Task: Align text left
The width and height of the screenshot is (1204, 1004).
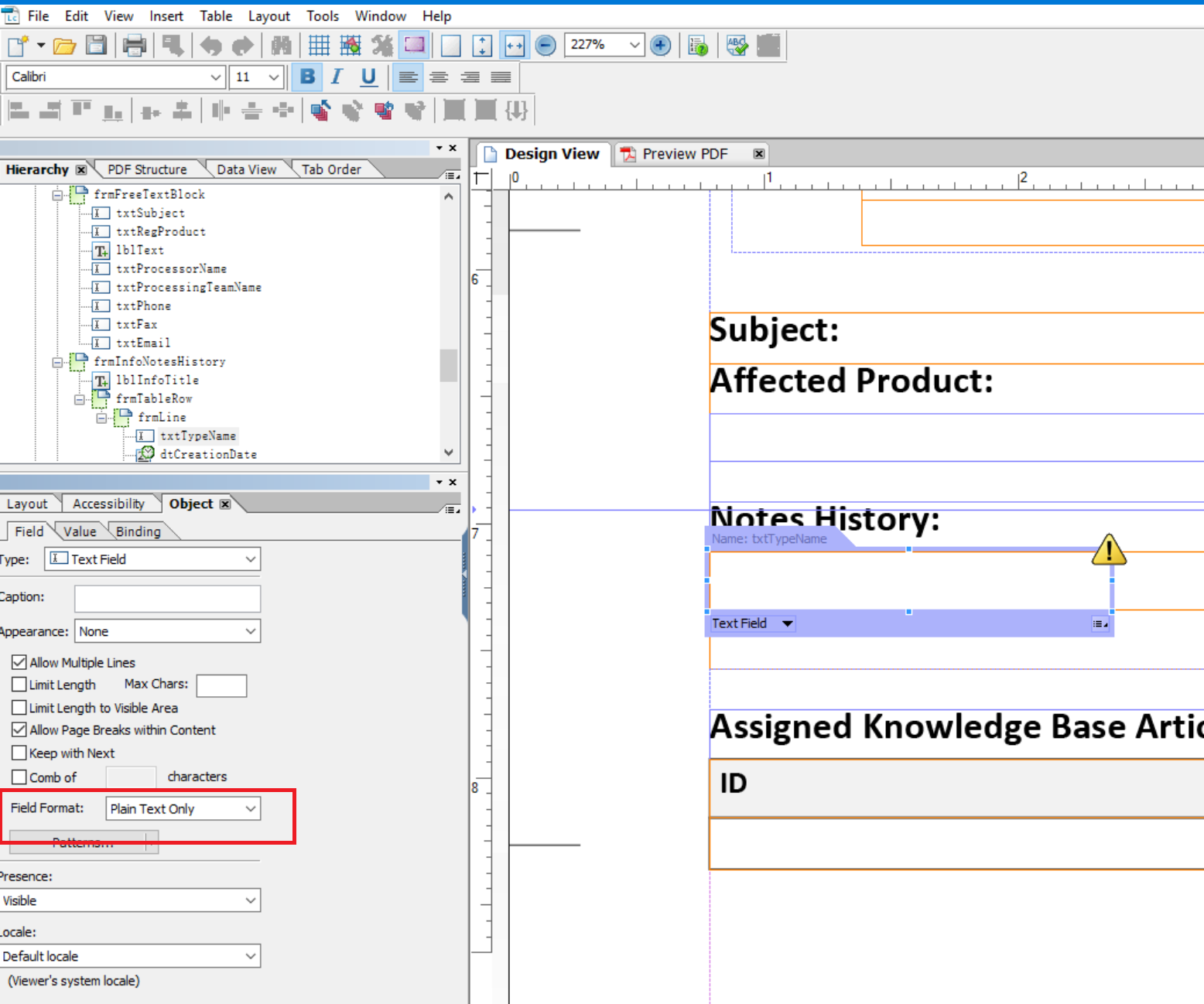Action: pos(408,77)
